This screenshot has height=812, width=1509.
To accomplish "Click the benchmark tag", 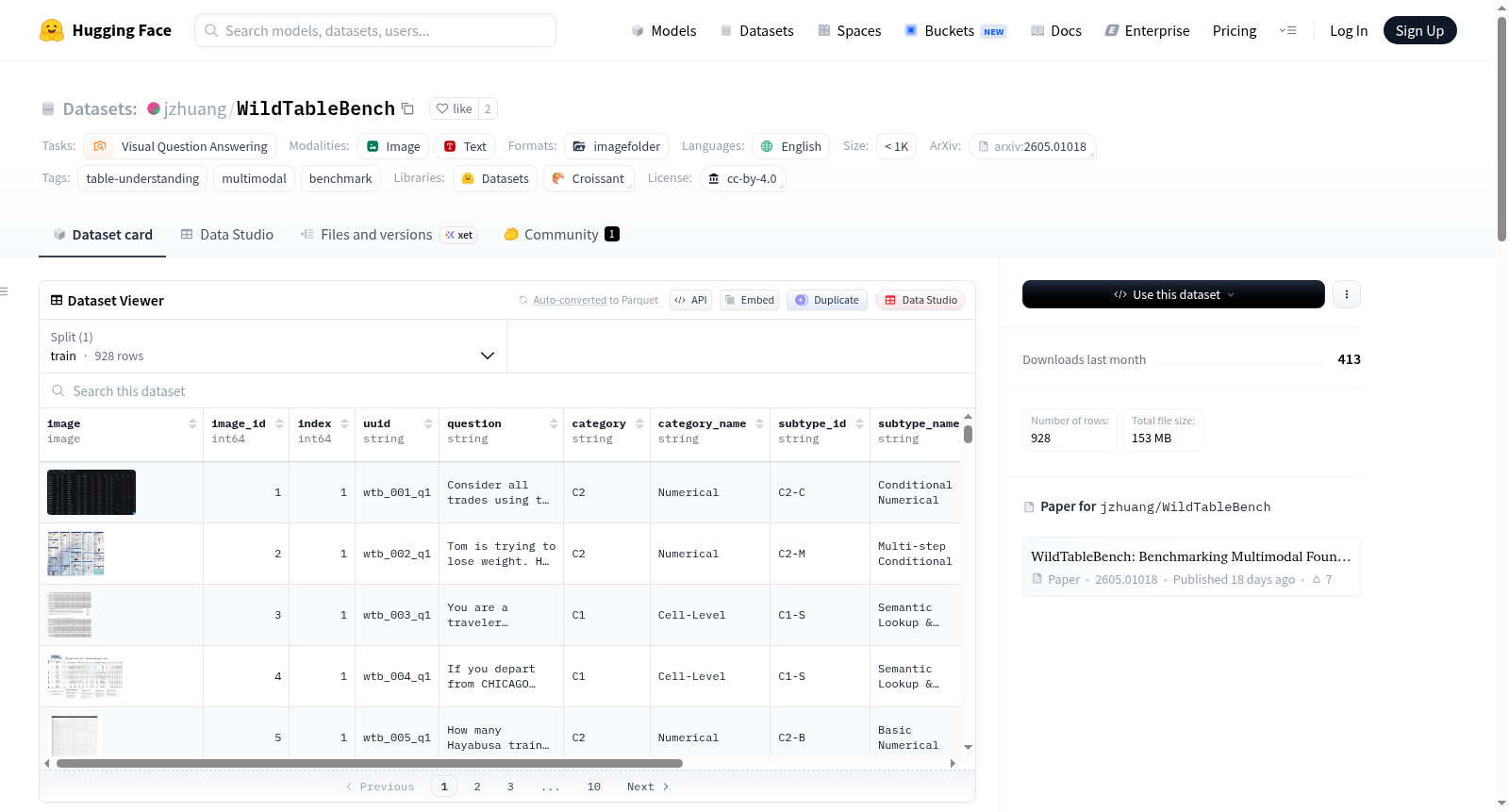I will click(340, 178).
